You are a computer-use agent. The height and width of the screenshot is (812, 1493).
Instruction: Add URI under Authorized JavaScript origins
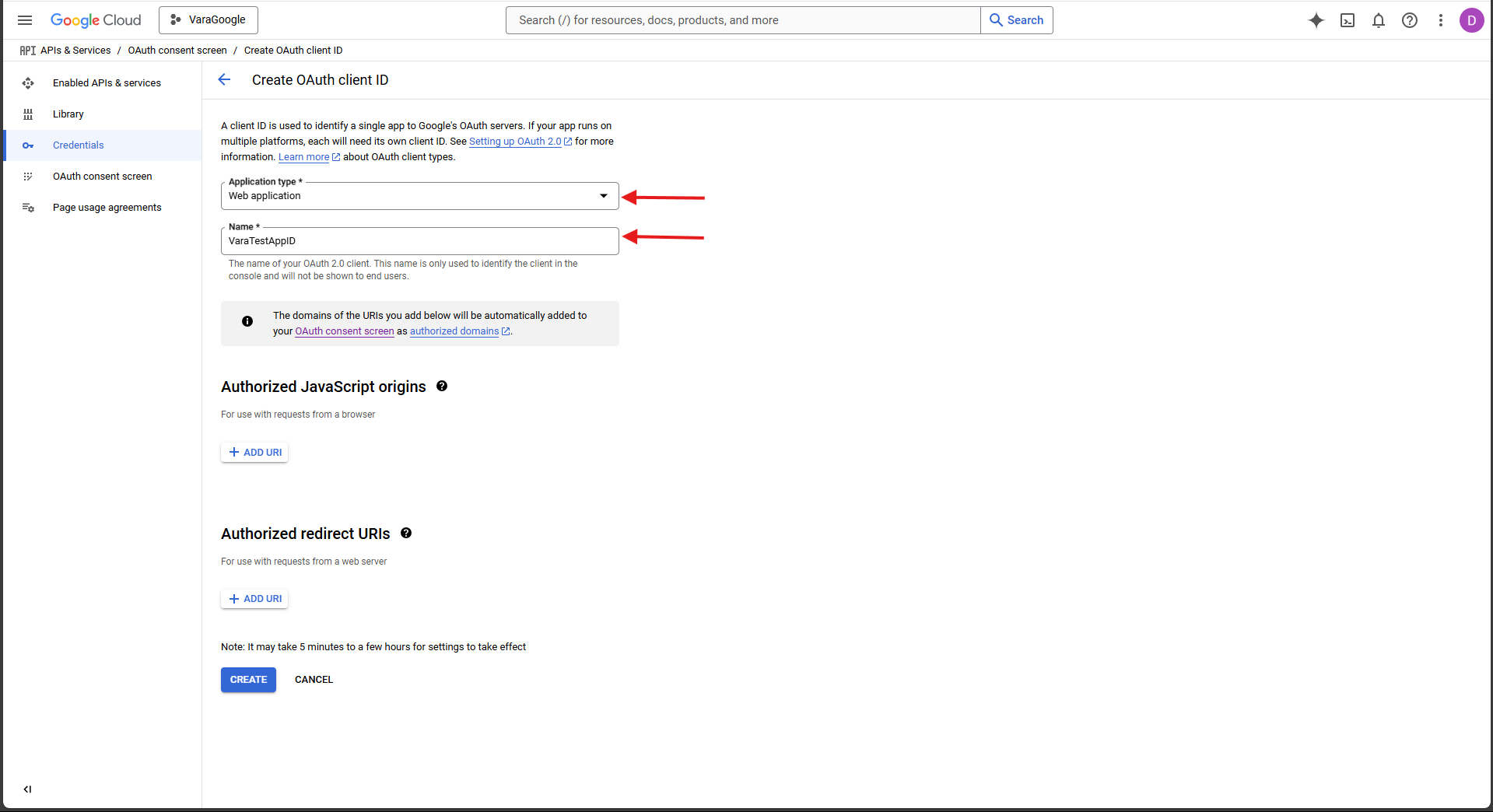pos(255,453)
